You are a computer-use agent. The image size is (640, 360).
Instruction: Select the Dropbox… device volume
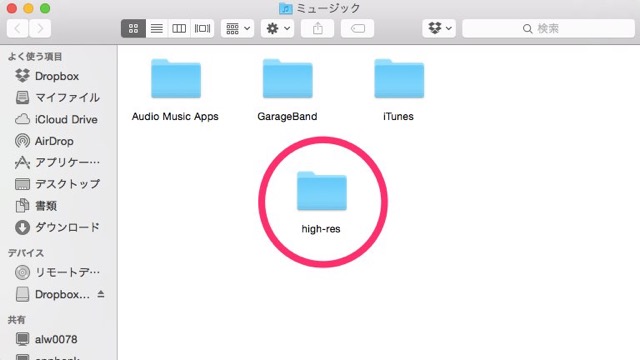tap(53, 294)
